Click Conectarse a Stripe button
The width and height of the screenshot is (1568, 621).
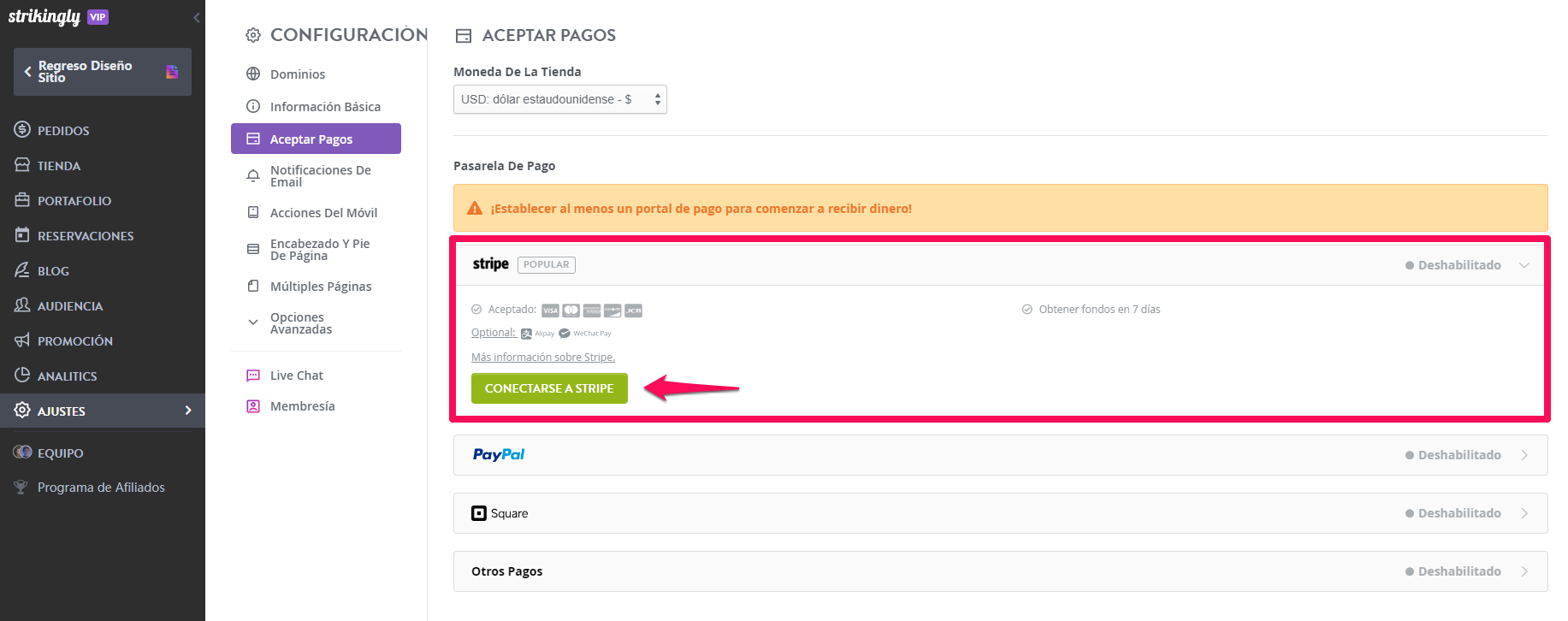pos(549,388)
